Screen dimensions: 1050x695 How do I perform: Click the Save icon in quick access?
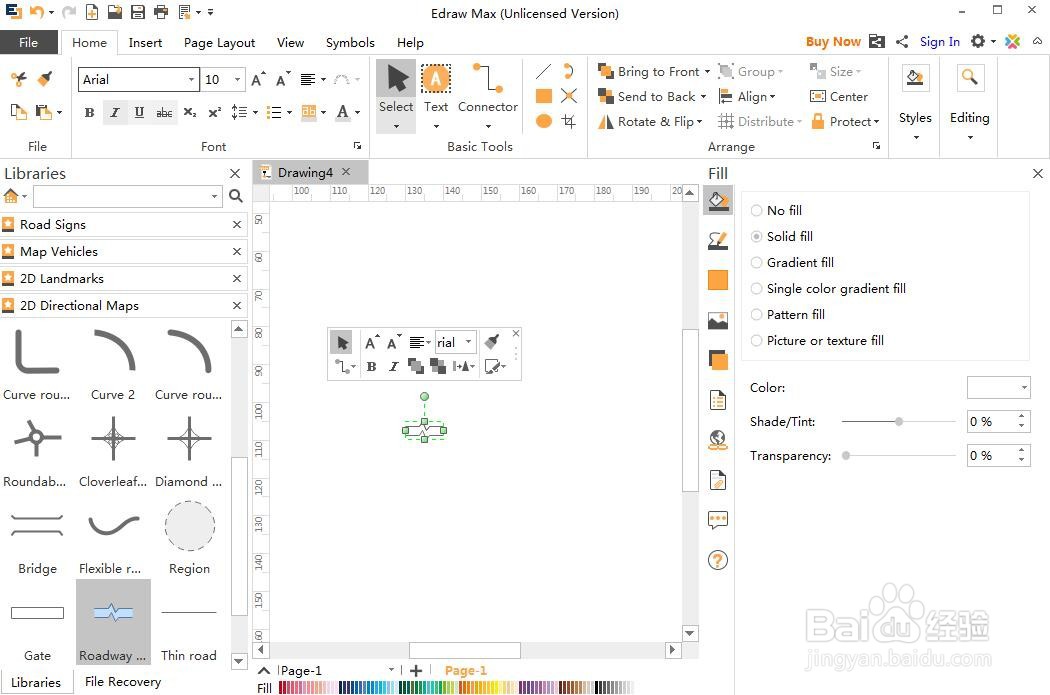137,11
